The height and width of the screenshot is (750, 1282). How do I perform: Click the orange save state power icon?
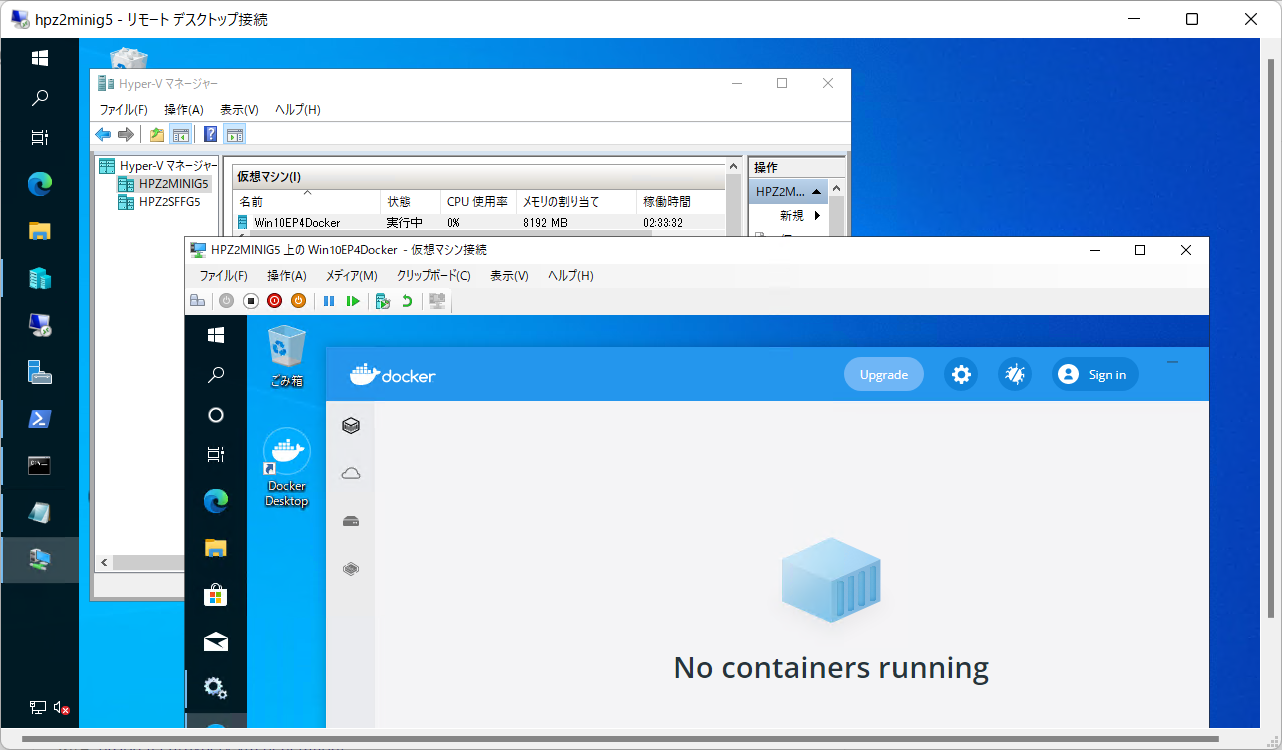(x=298, y=301)
